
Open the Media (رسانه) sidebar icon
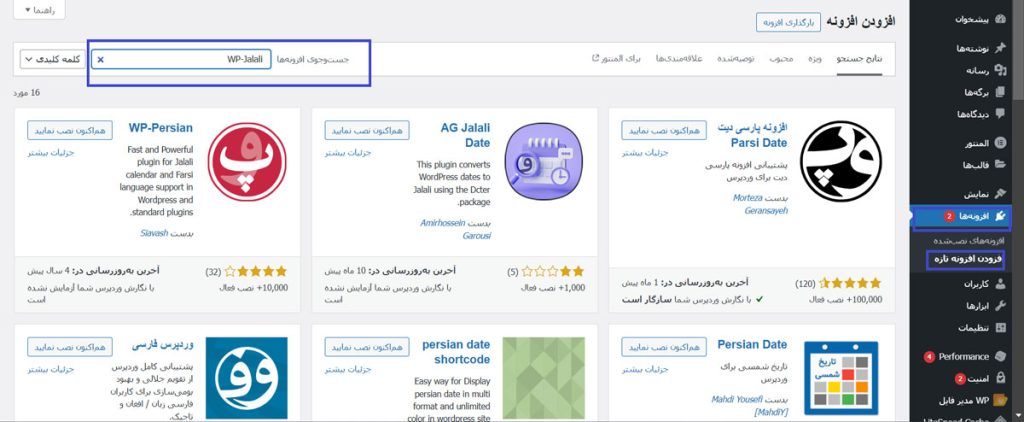[x=1000, y=70]
